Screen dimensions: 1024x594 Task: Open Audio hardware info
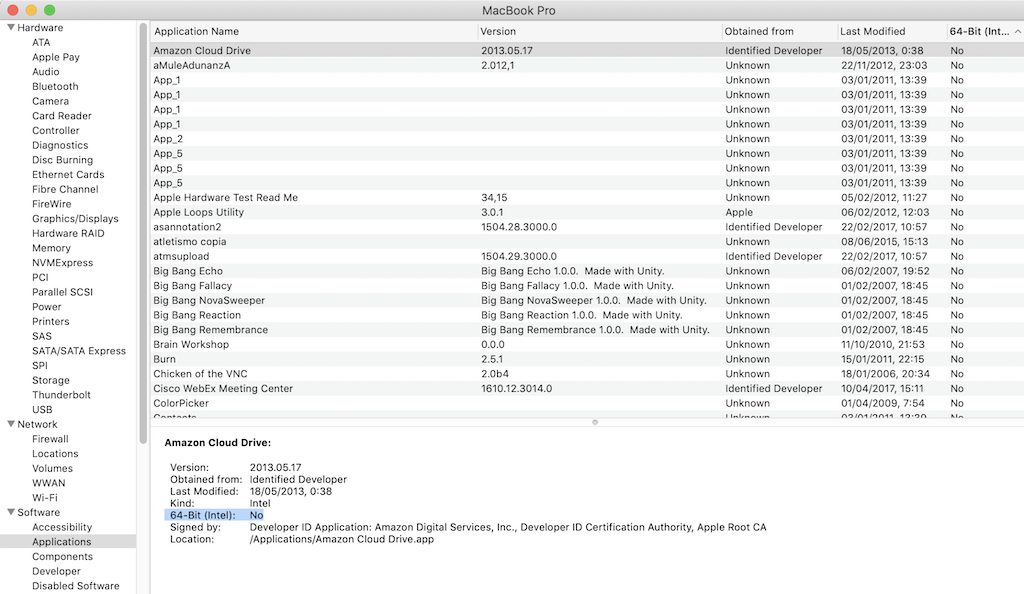(x=46, y=72)
